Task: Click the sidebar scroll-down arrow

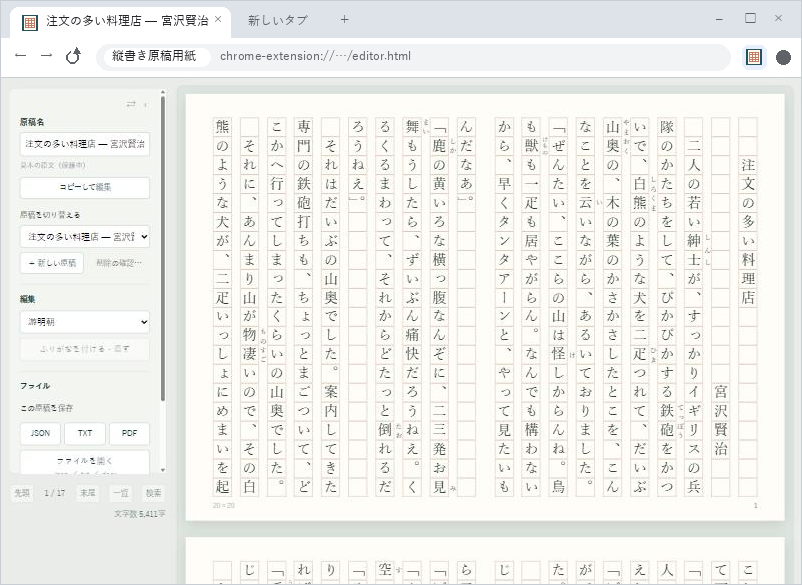Action: (x=163, y=470)
